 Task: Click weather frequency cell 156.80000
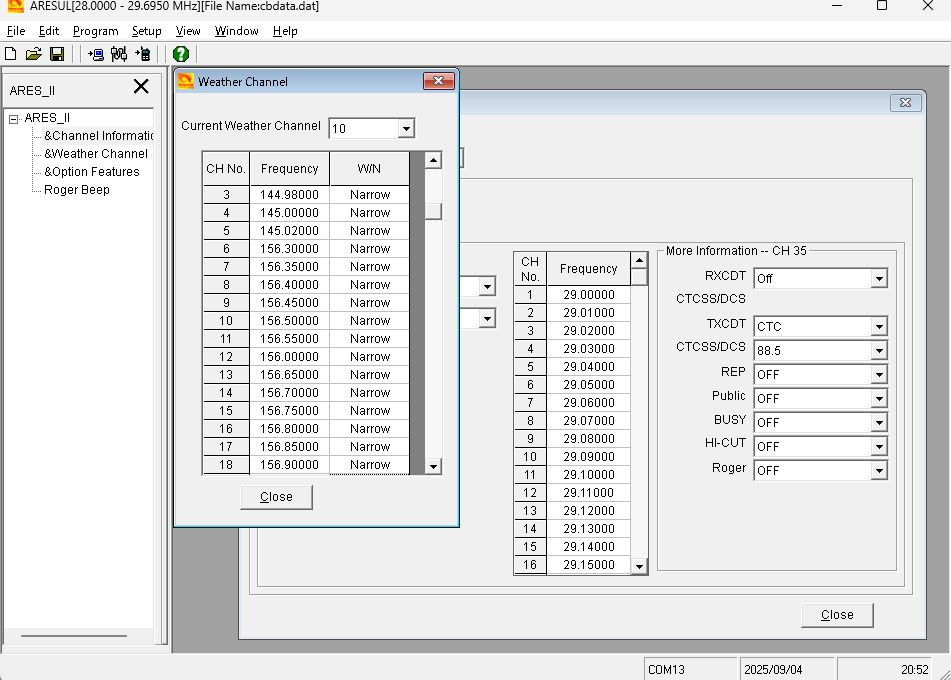[289, 429]
